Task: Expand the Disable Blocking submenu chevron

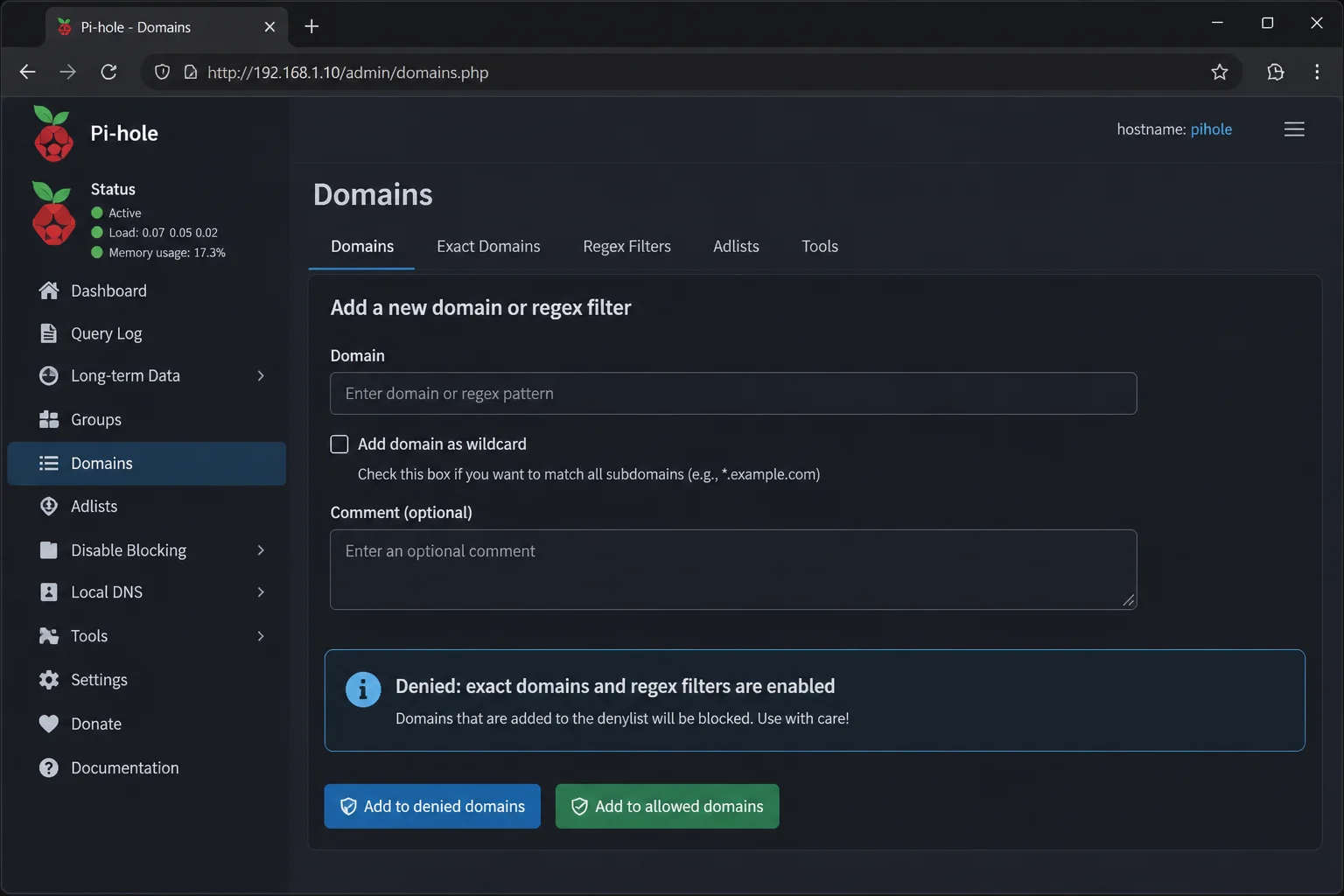Action: pyautogui.click(x=261, y=549)
